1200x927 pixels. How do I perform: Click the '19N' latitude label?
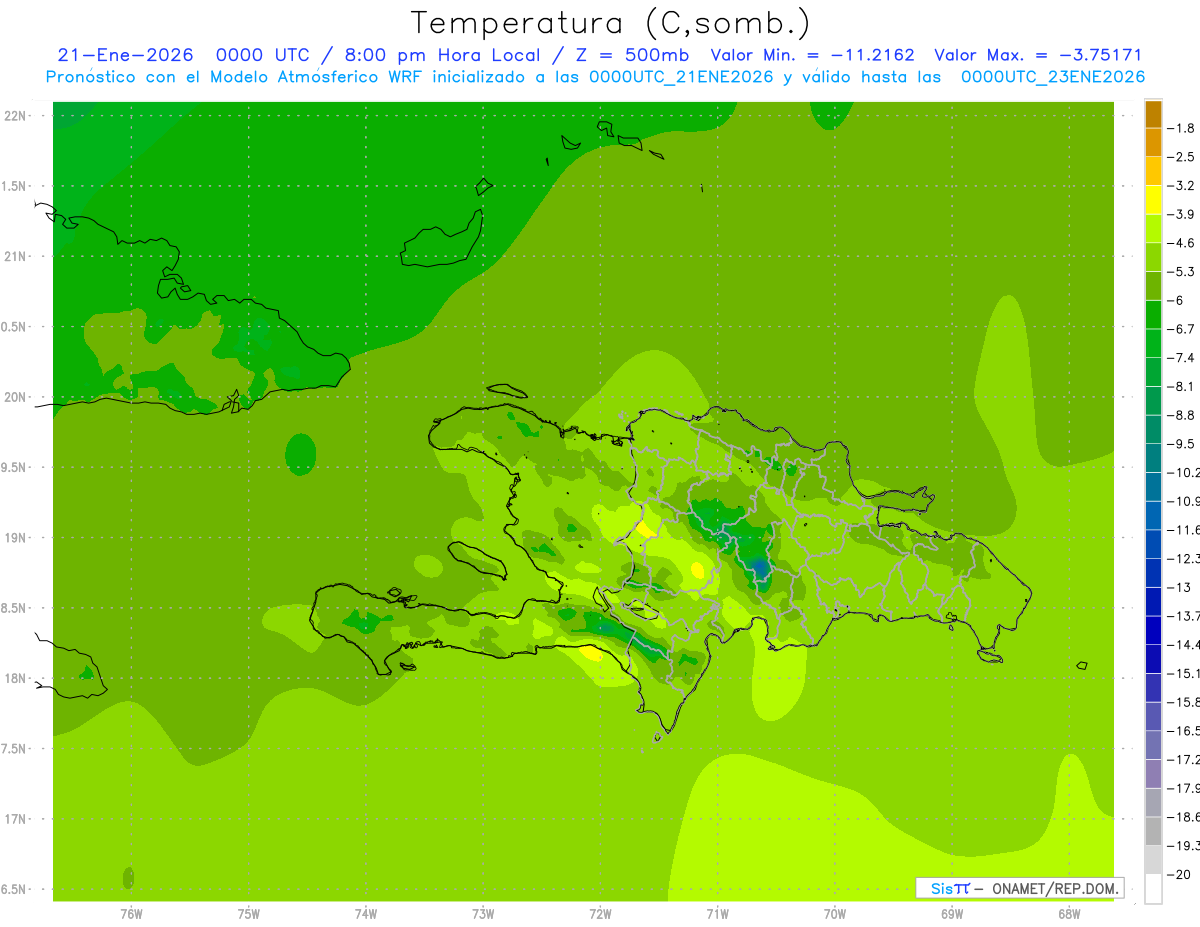point(14,538)
